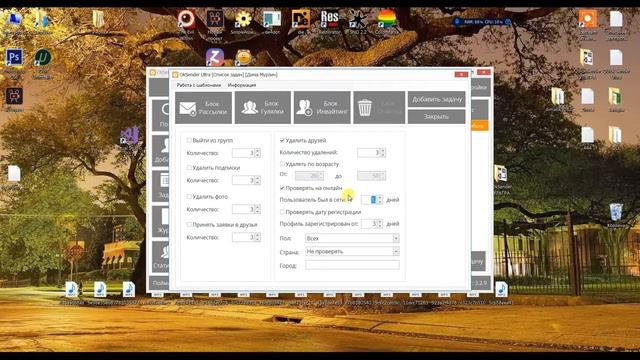Open Информация menu
Image resolution: width=640 pixels, height=360 pixels.
(x=242, y=85)
